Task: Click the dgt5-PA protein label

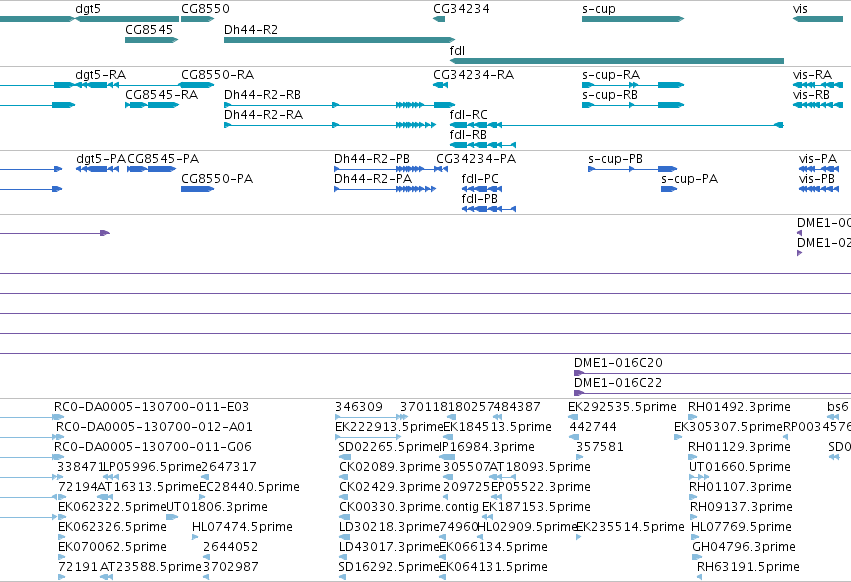Action: click(101, 159)
